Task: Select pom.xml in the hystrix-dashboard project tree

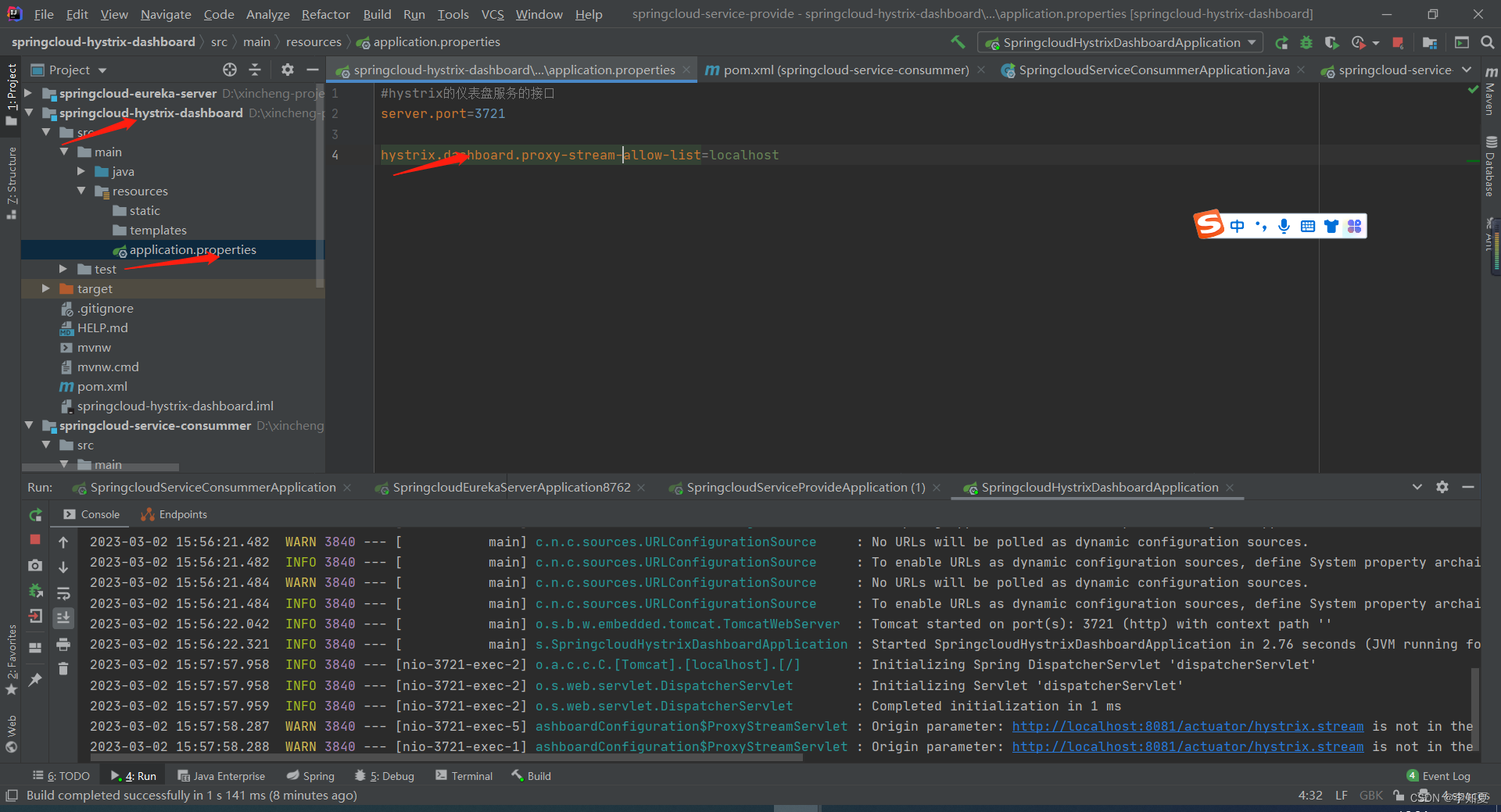Action: click(x=102, y=386)
